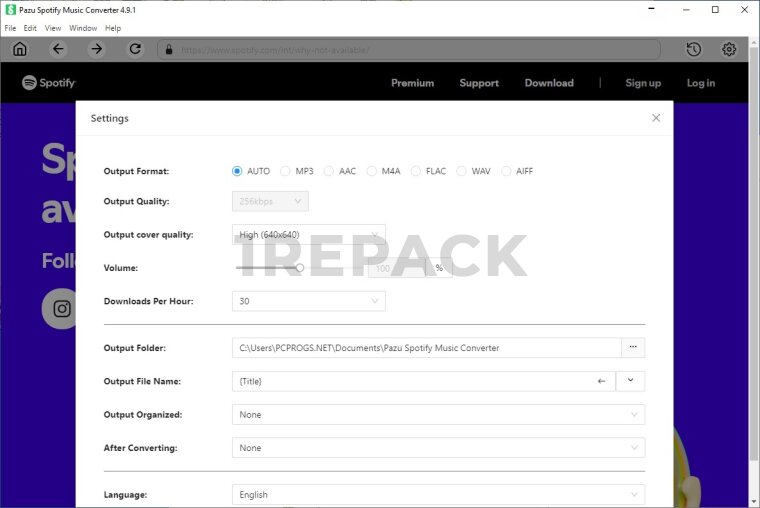
Task: Browse output folder with ellipsis button
Action: point(633,348)
